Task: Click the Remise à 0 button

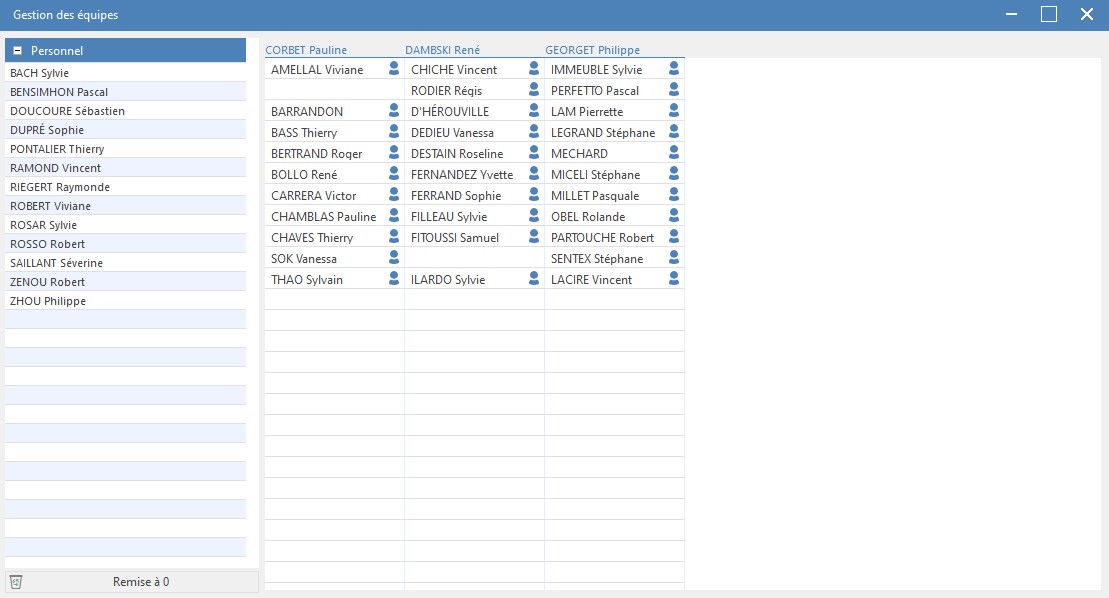Action: (x=132, y=582)
